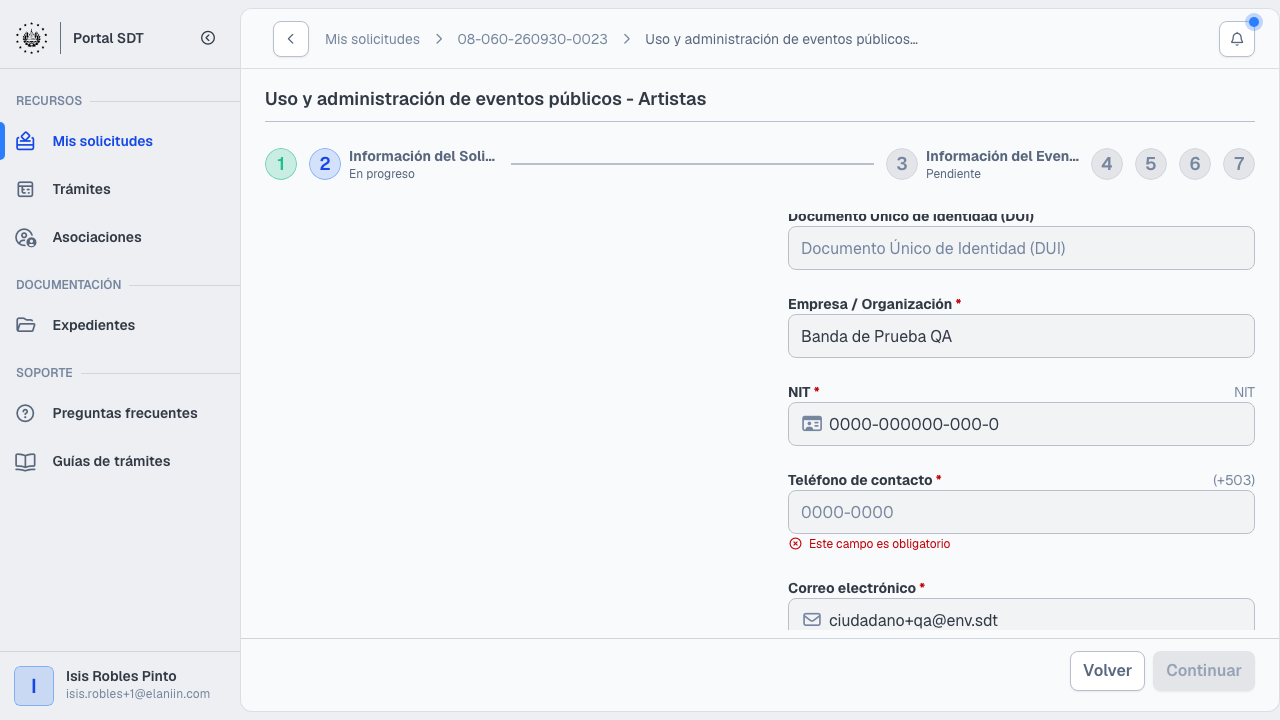Viewport: 1280px width, 720px height.
Task: Jump to step 5 in the stepper
Action: [x=1151, y=164]
